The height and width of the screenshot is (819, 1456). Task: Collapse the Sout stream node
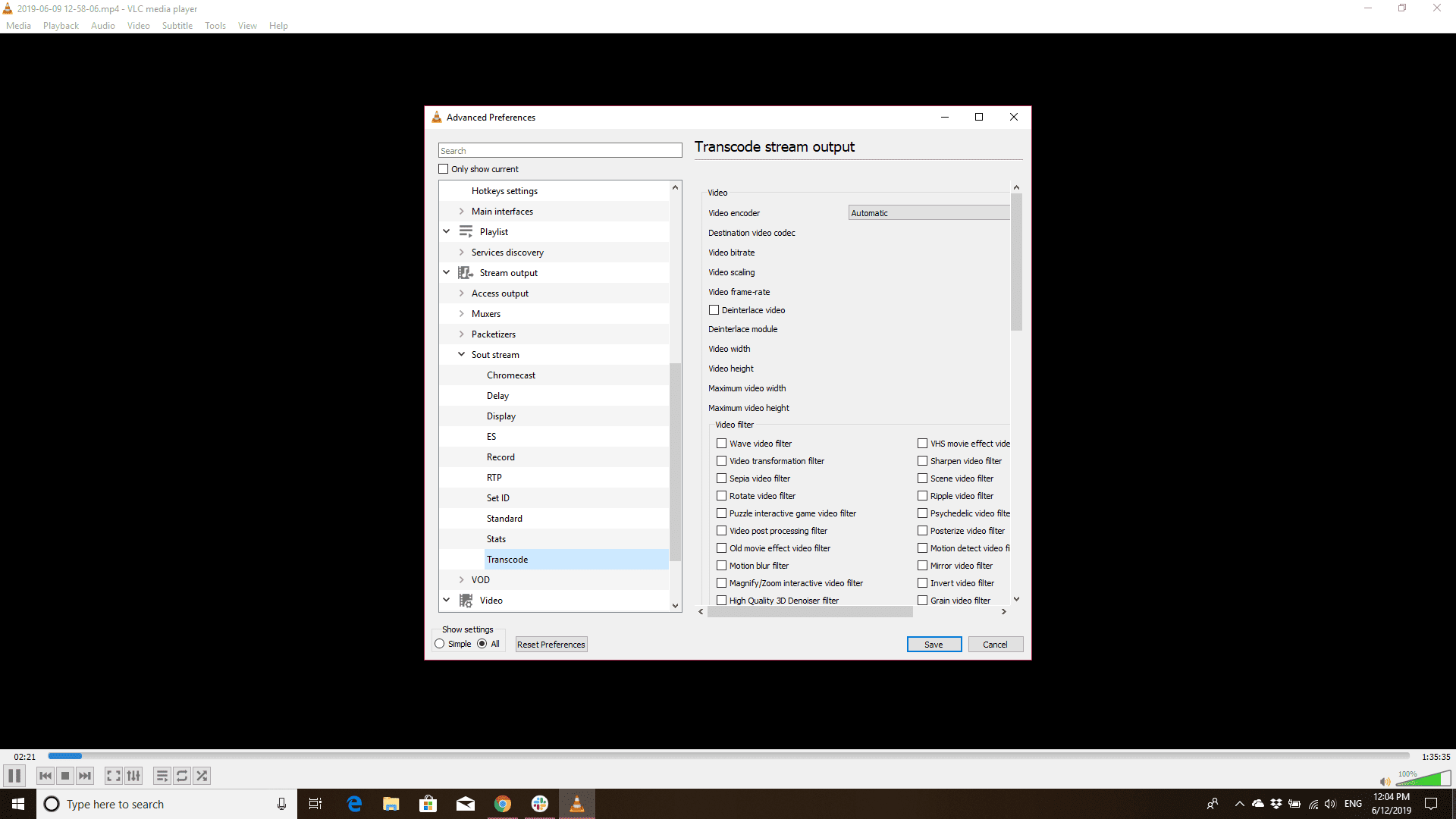click(461, 354)
